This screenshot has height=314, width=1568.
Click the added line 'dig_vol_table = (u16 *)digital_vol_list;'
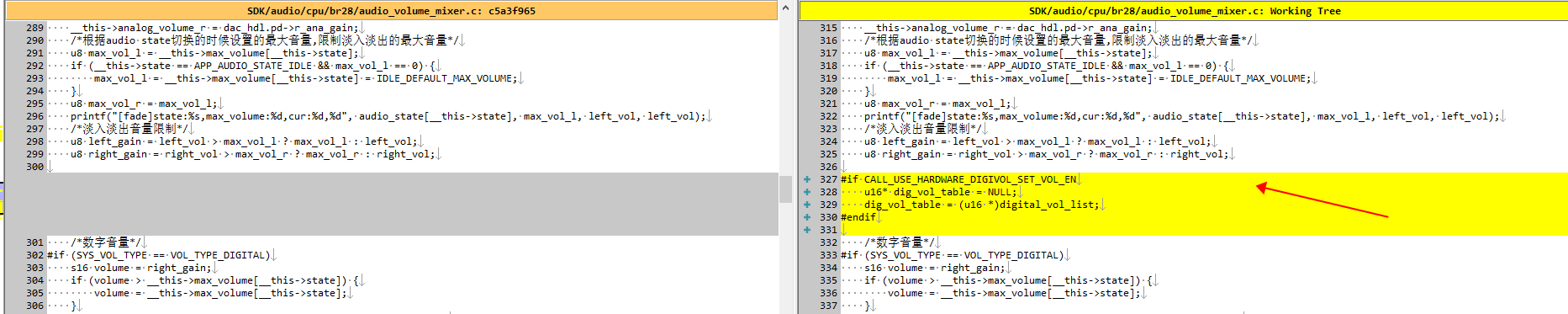pos(981,205)
